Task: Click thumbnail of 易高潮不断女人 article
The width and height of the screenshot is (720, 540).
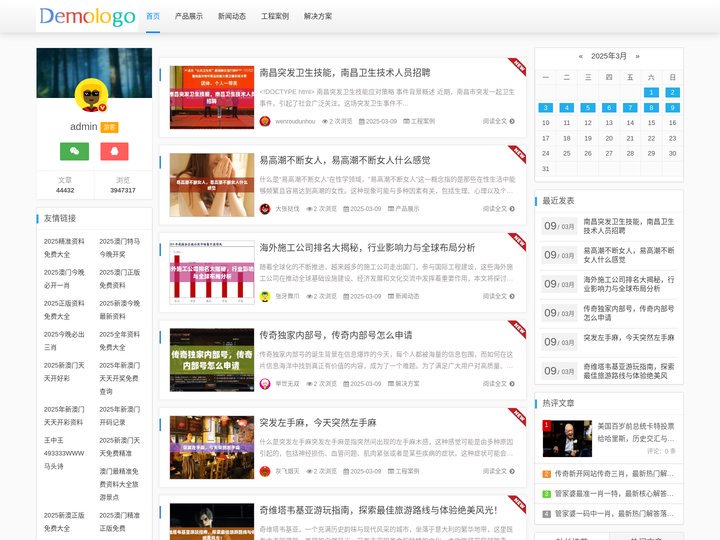Action: coord(212,185)
